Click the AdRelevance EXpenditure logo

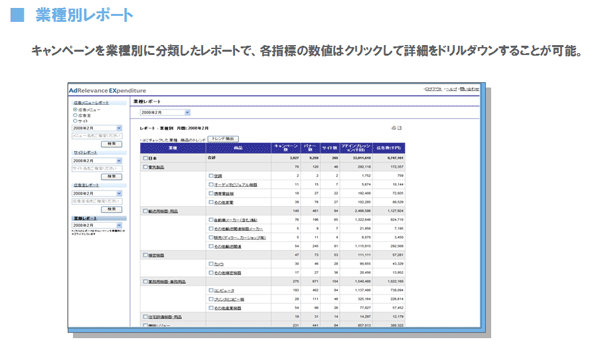point(108,91)
